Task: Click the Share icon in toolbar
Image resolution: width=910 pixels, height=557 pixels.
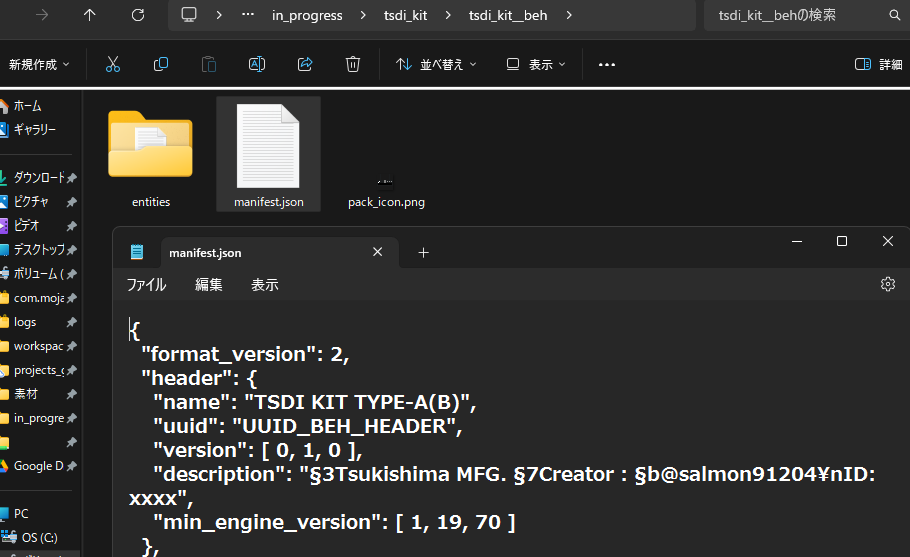Action: pyautogui.click(x=305, y=64)
